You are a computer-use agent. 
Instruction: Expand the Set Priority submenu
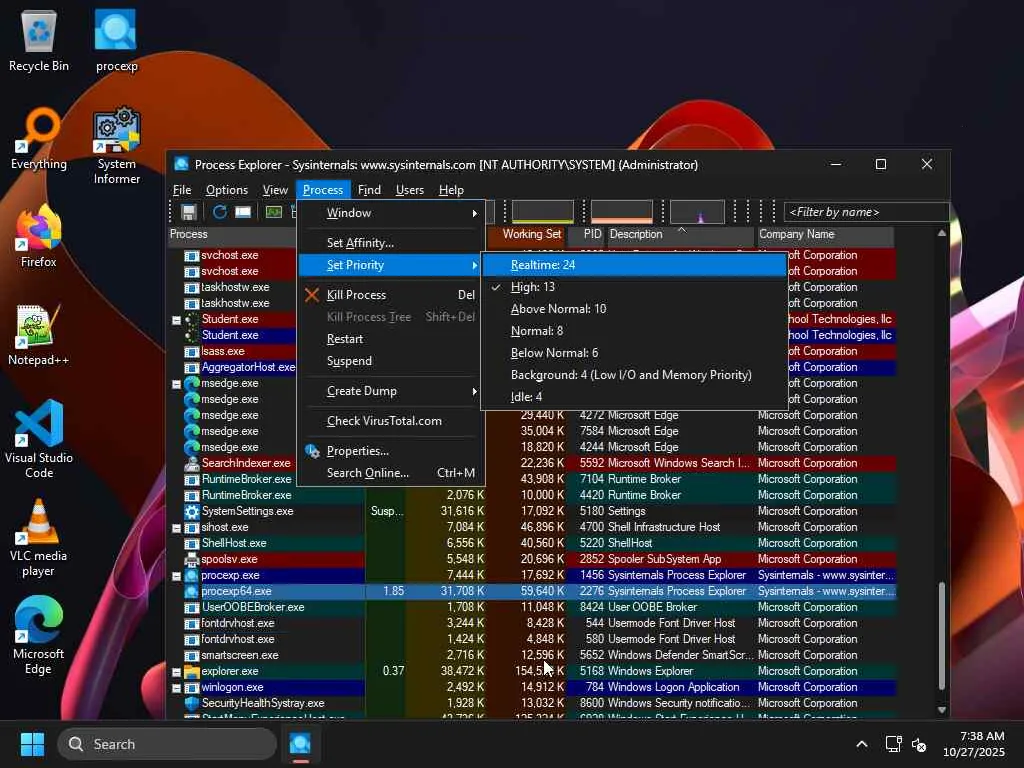pos(391,265)
